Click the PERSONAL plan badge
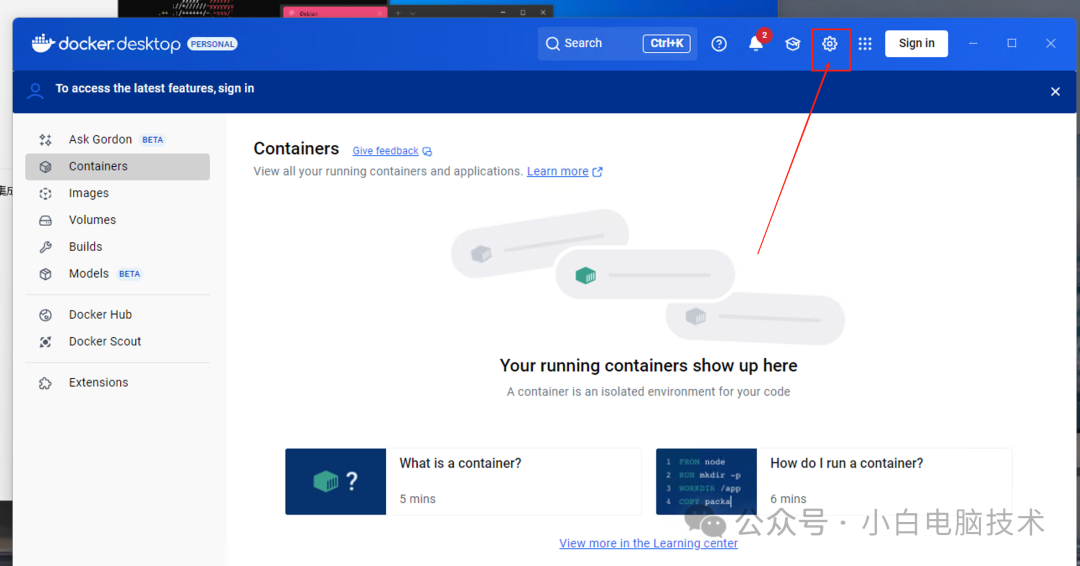Viewport: 1080px width, 566px height. tap(213, 44)
